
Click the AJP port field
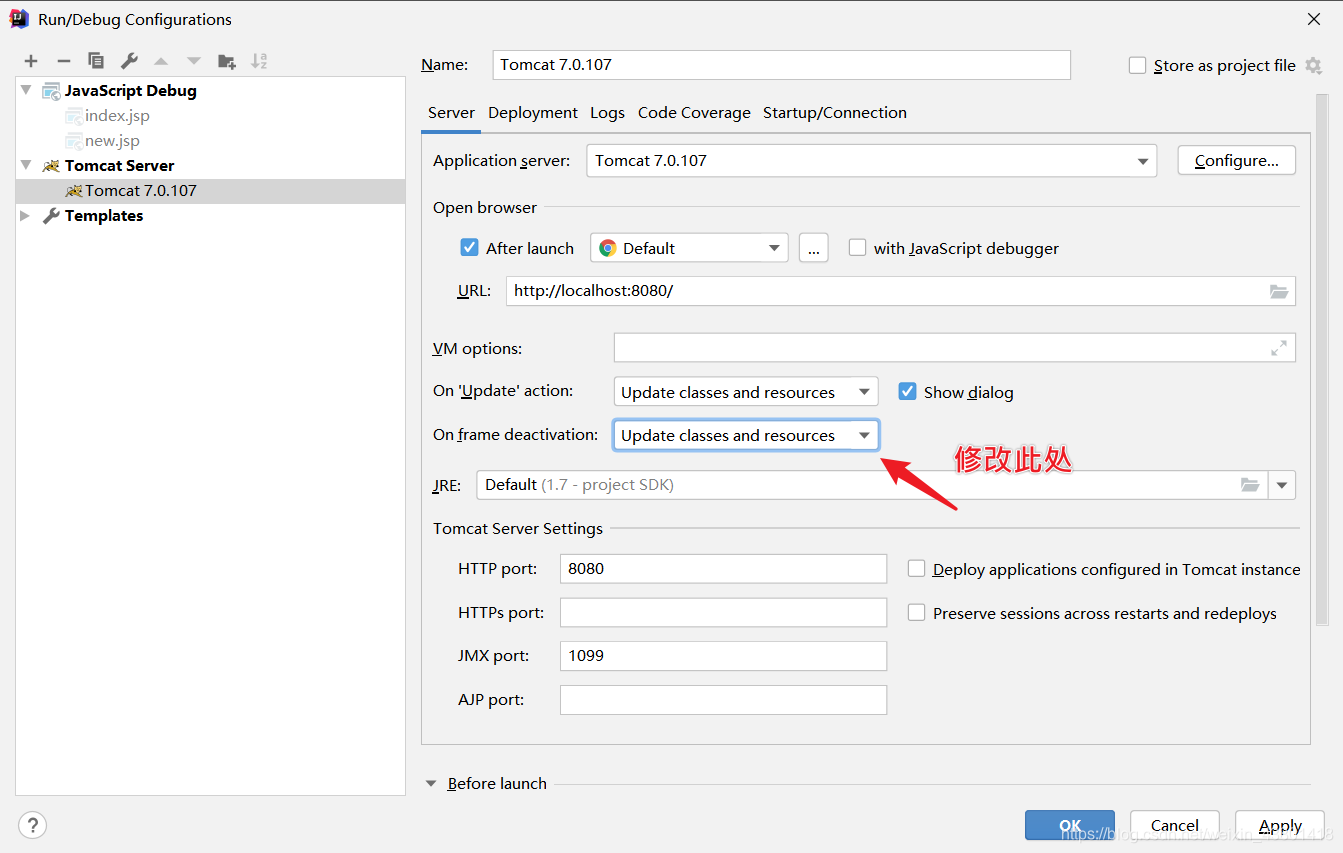[x=723, y=700]
